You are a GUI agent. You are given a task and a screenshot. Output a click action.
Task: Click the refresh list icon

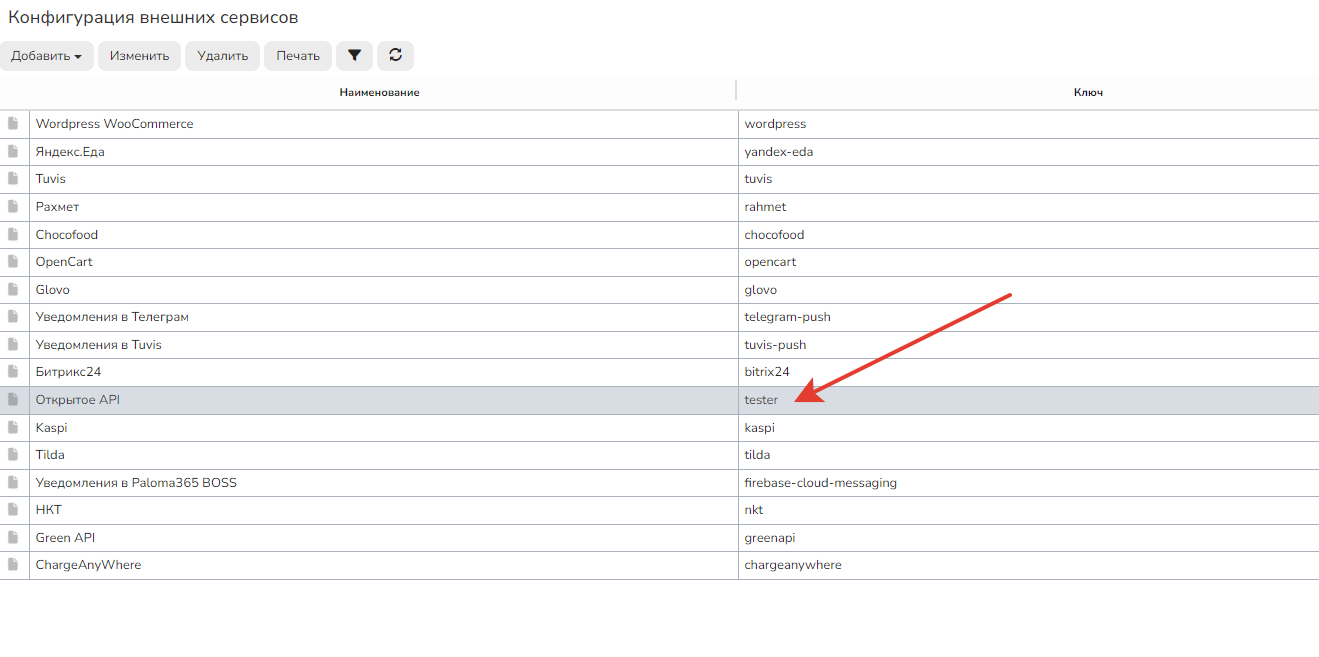point(395,56)
